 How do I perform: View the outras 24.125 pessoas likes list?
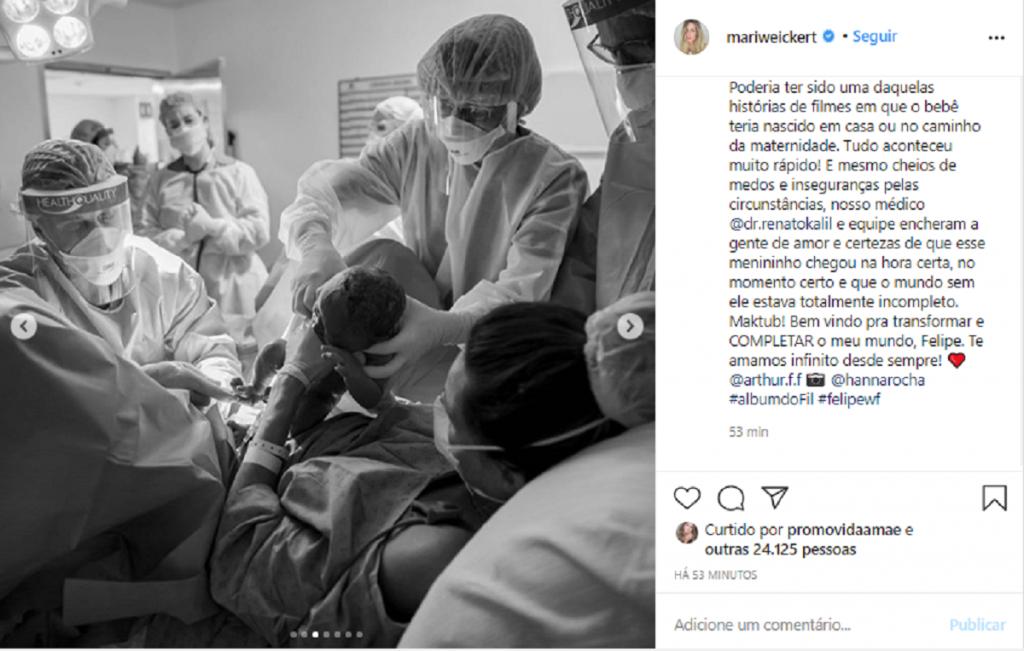[780, 550]
